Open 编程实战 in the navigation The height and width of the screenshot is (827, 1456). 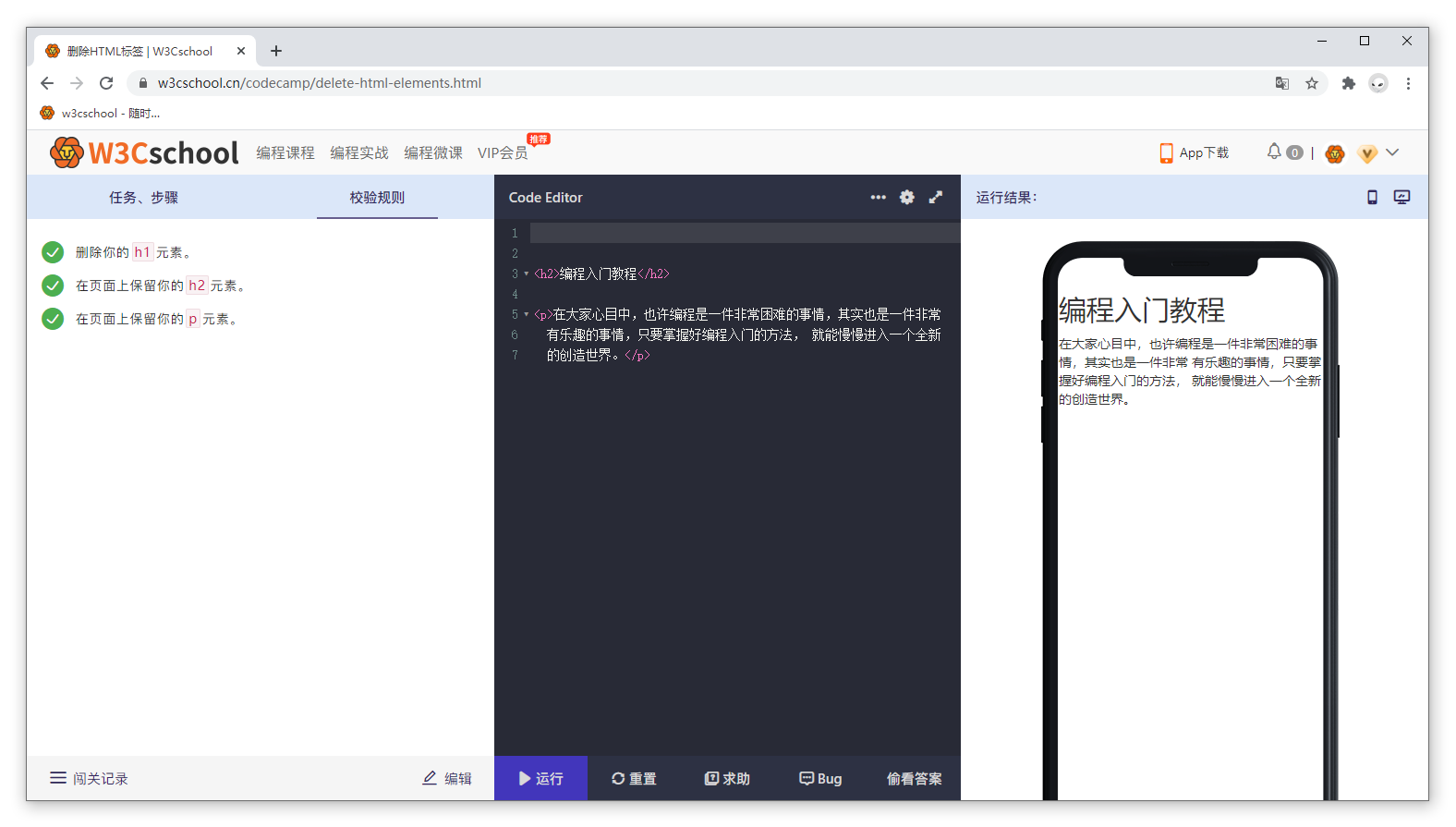(x=359, y=153)
